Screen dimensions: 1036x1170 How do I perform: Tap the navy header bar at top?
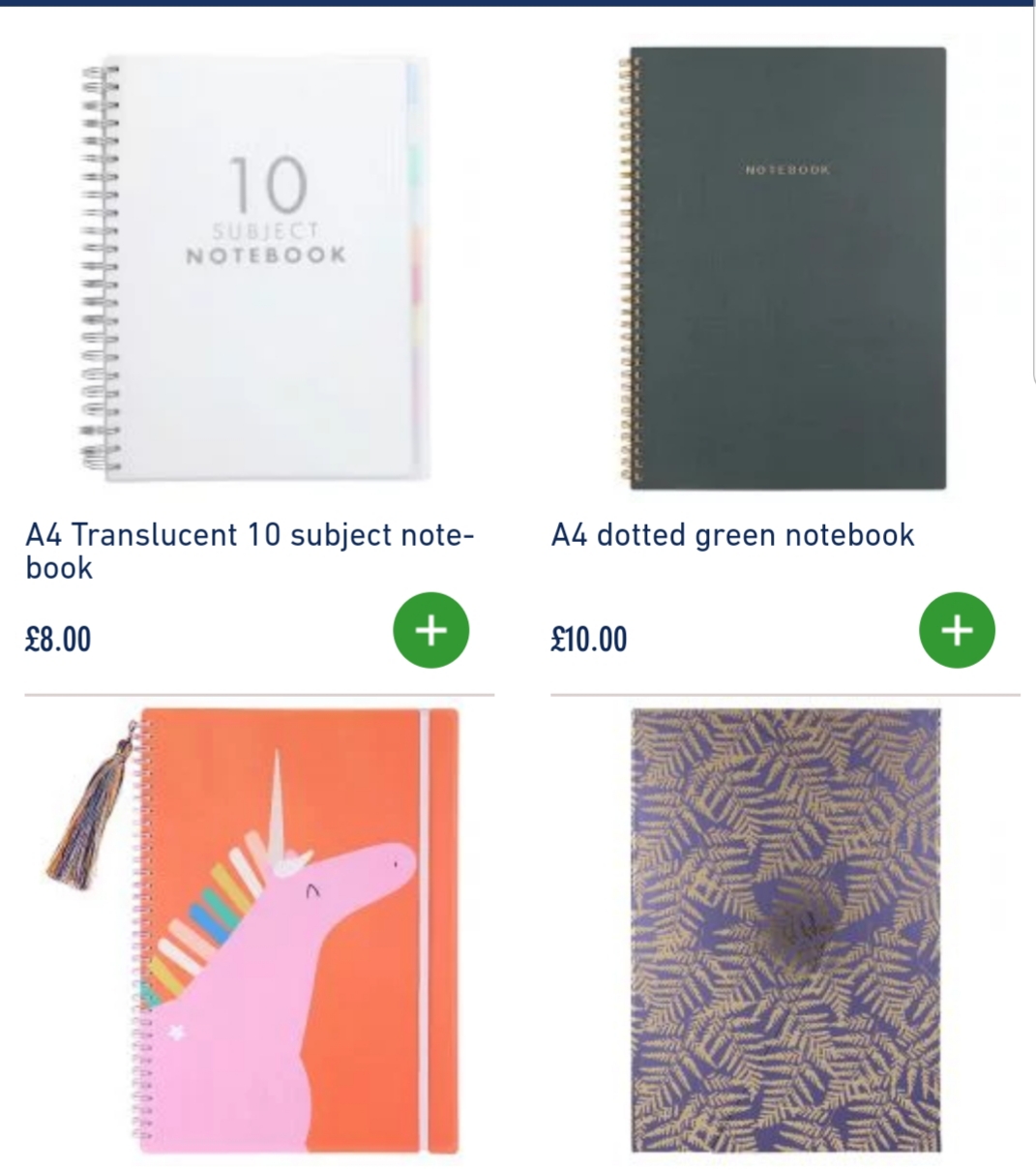[x=518, y=3]
